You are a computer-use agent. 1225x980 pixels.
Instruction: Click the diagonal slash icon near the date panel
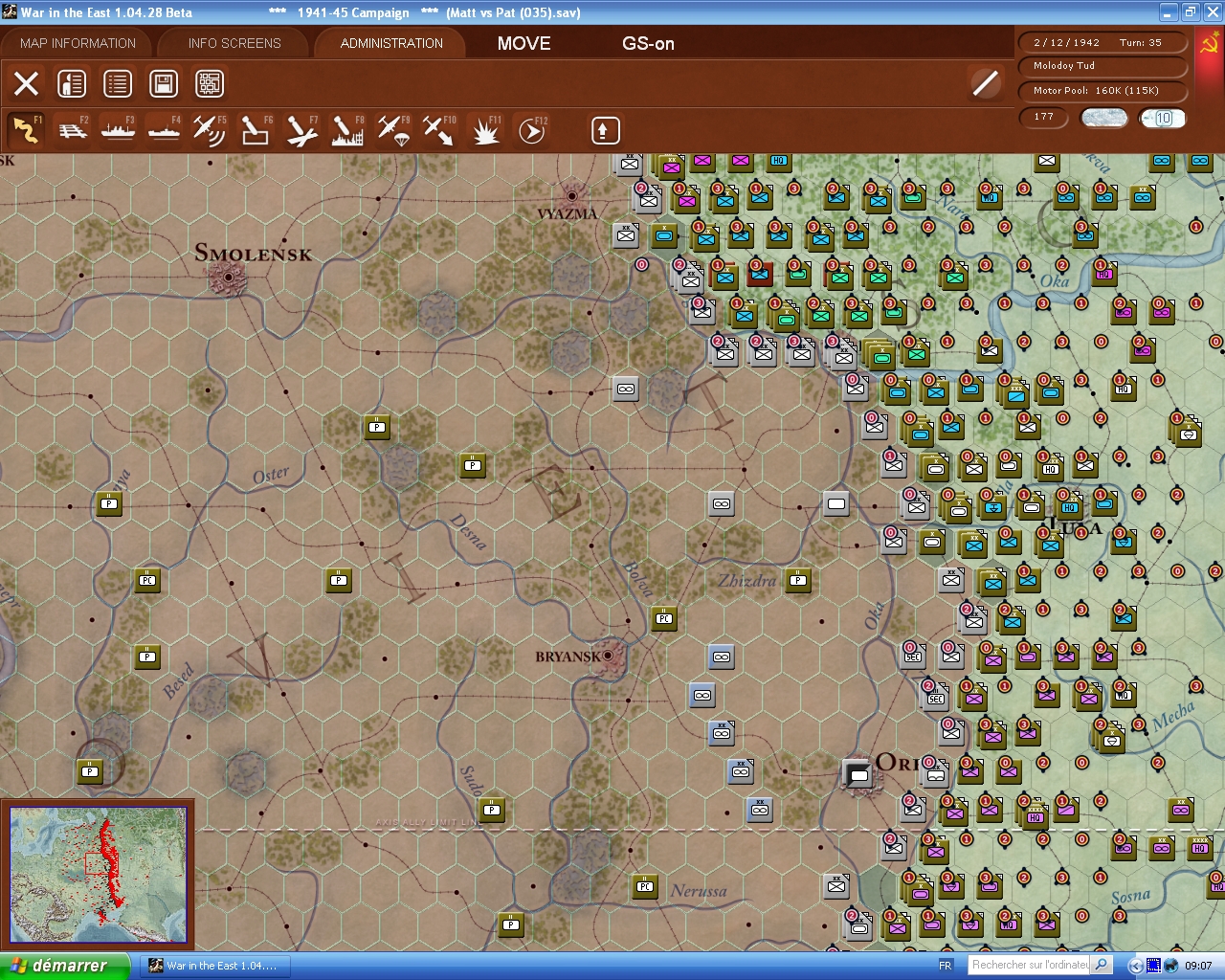[986, 83]
